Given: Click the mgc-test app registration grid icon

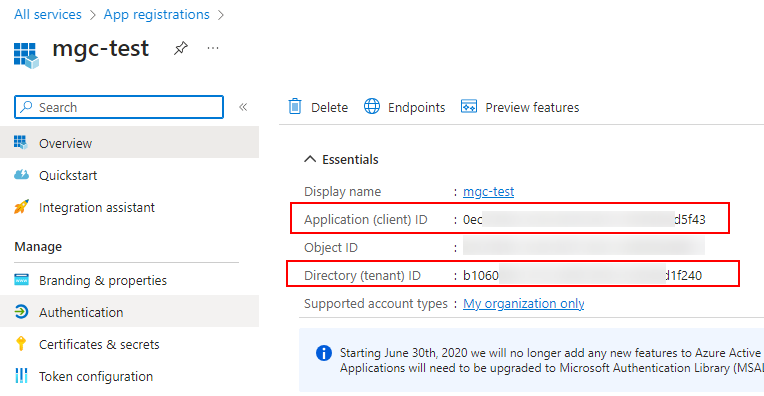Looking at the screenshot, I should pyautogui.click(x=26, y=55).
